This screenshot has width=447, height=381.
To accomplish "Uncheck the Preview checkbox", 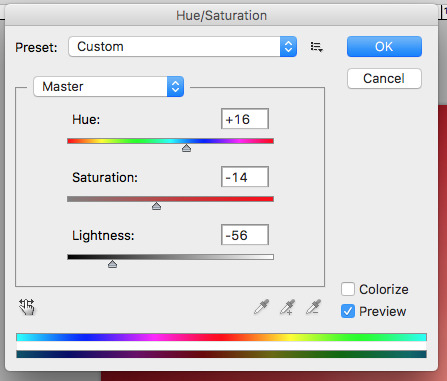I will [x=348, y=311].
